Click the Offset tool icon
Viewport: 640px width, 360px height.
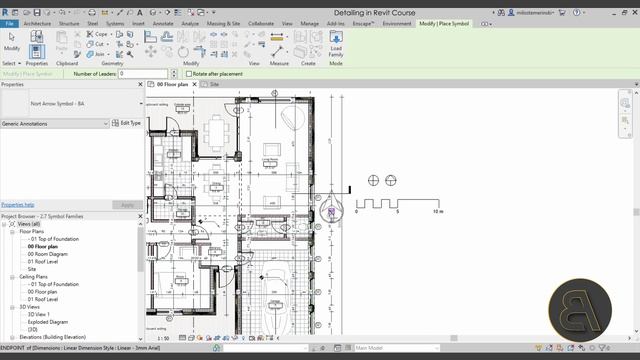click(167, 37)
